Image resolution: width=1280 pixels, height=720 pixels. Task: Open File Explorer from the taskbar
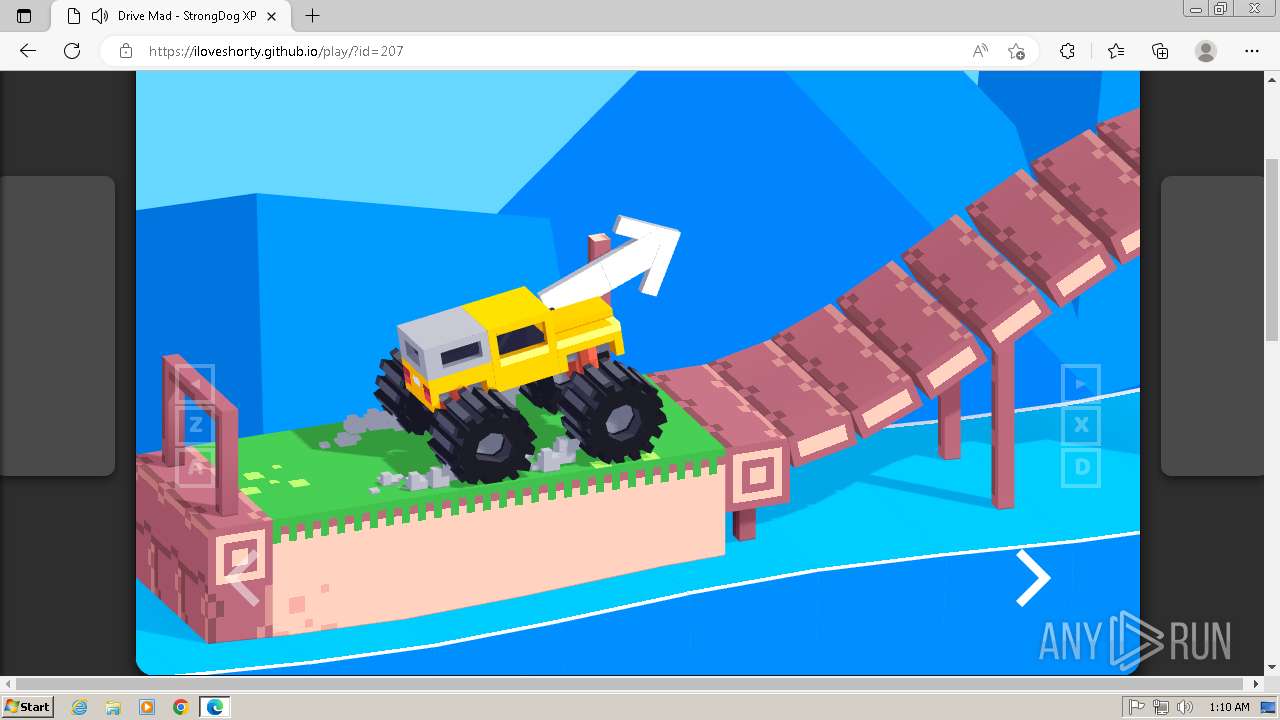point(113,707)
